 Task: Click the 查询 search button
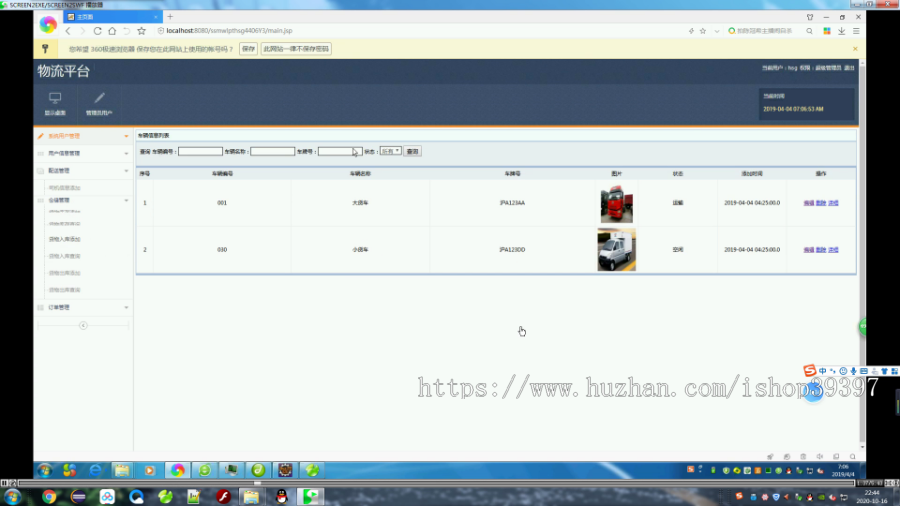point(412,151)
